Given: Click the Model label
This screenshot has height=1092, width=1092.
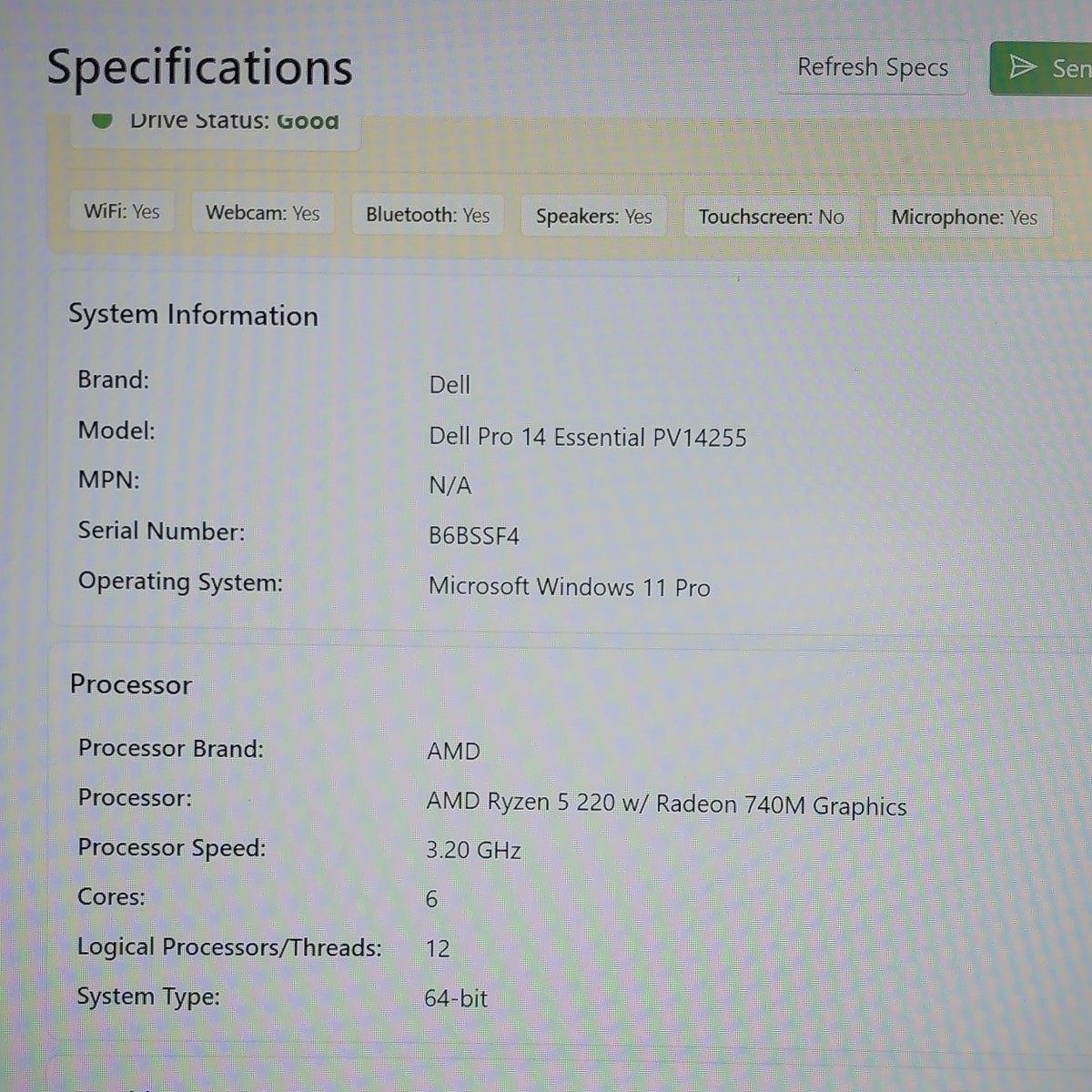Looking at the screenshot, I should [116, 430].
